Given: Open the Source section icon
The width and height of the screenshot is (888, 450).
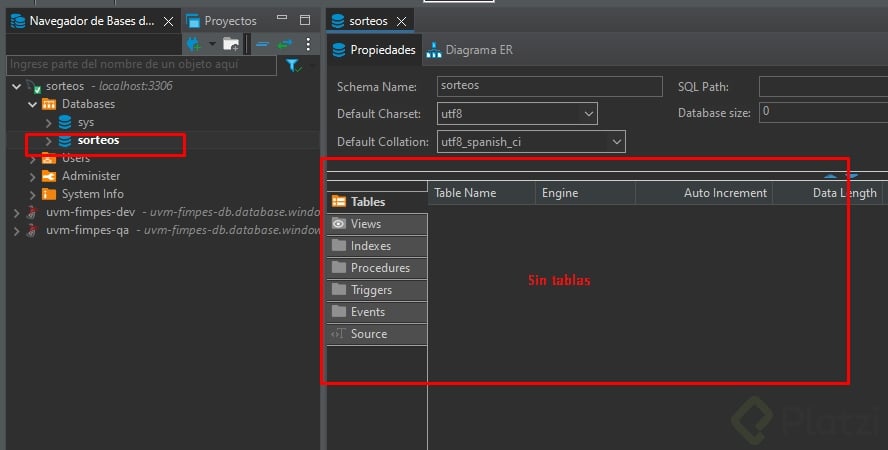Looking at the screenshot, I should [x=338, y=334].
